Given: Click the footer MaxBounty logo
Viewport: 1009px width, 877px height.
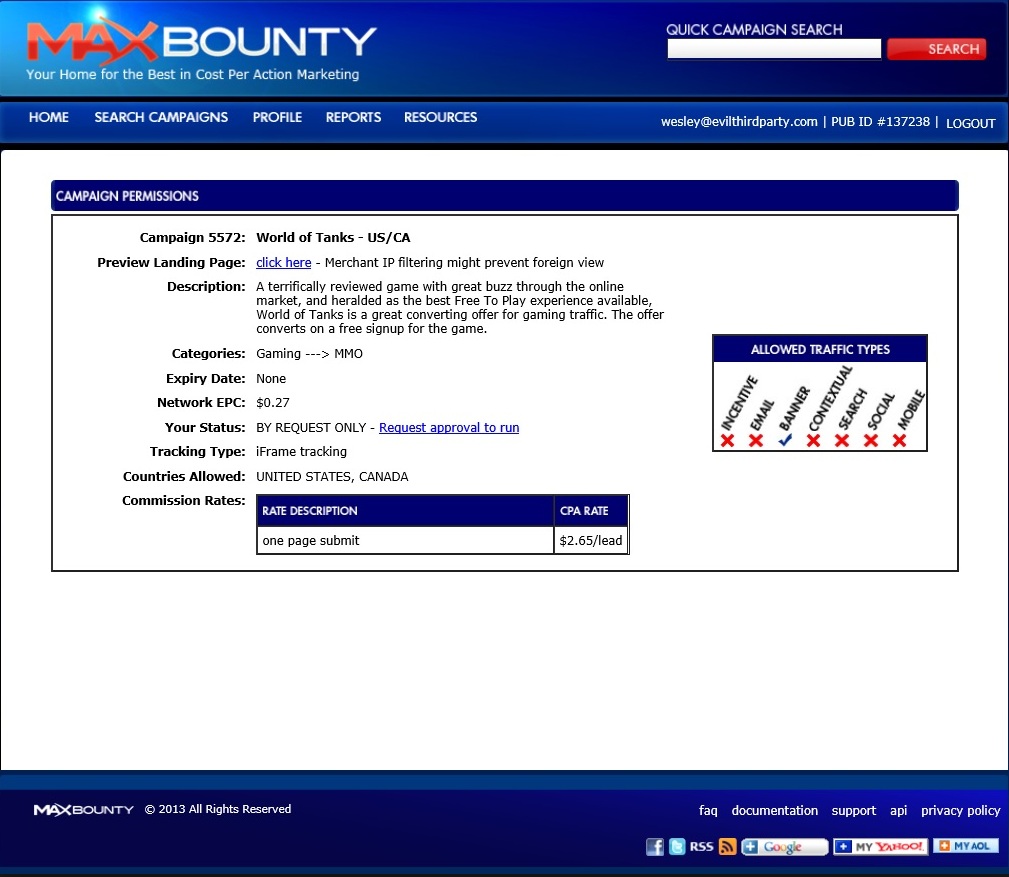Looking at the screenshot, I should pos(84,809).
